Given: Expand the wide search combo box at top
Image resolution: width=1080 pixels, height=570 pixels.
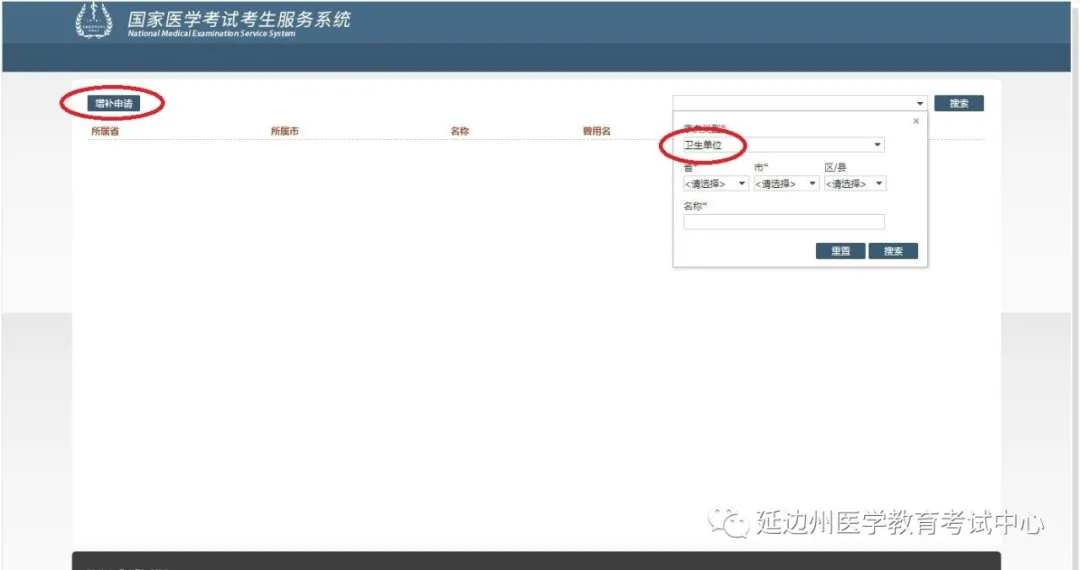Looking at the screenshot, I should [800, 103].
